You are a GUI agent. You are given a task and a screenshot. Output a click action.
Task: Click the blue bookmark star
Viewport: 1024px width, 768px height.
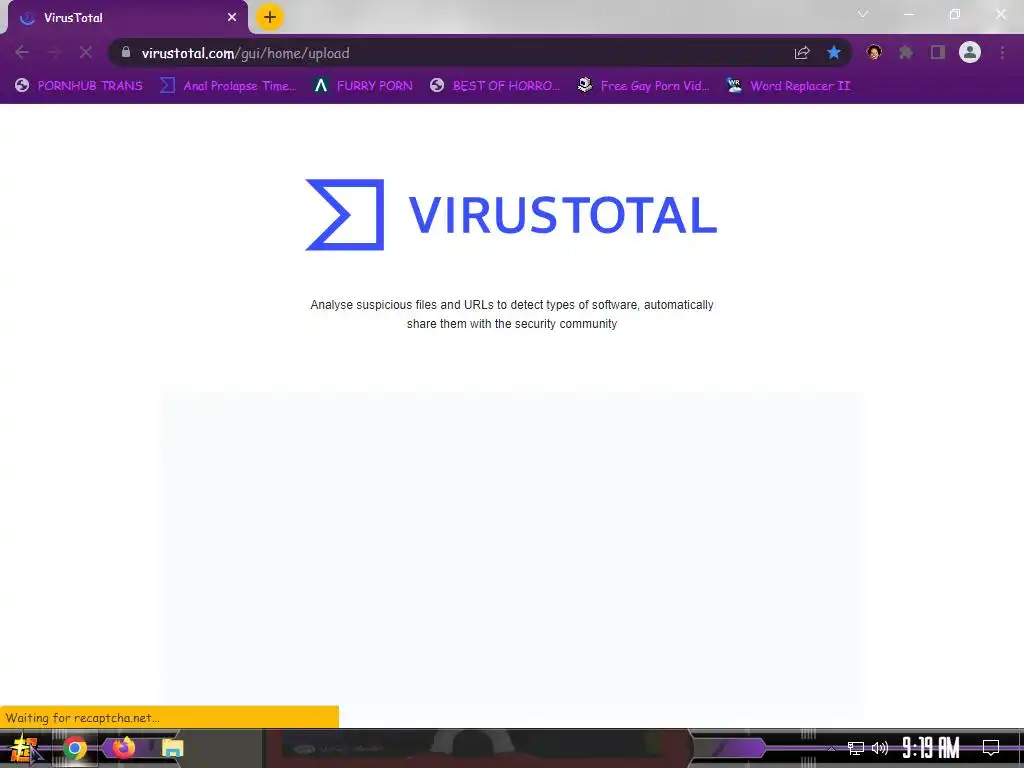pyautogui.click(x=834, y=52)
